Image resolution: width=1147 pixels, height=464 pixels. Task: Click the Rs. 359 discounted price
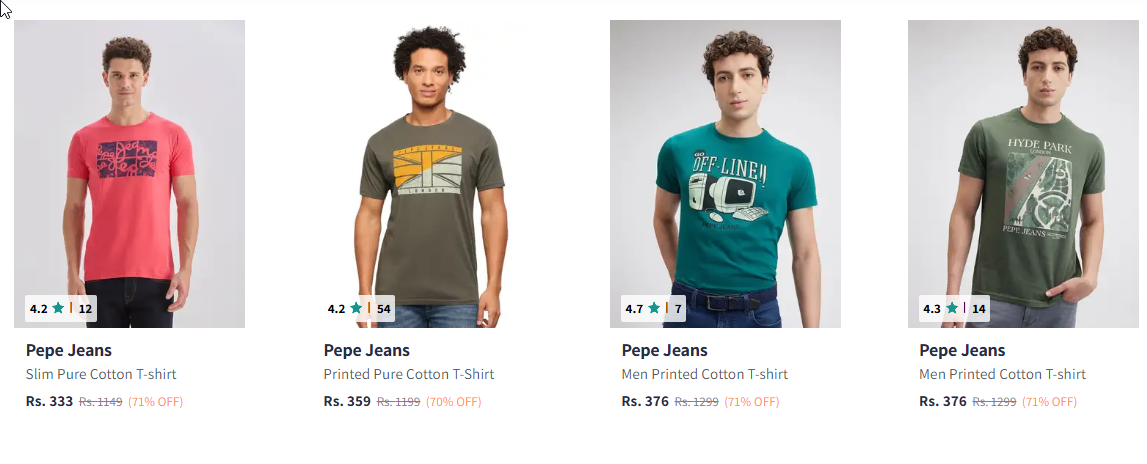(348, 402)
